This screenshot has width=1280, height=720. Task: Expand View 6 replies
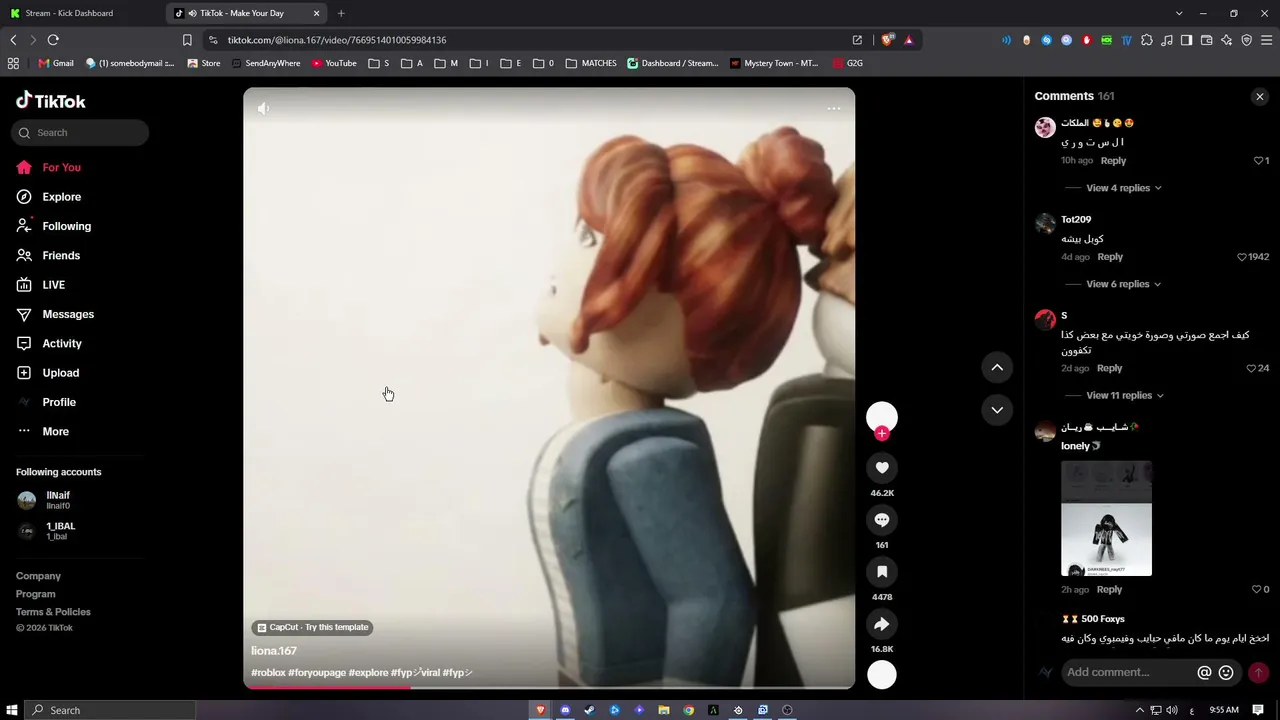1124,284
